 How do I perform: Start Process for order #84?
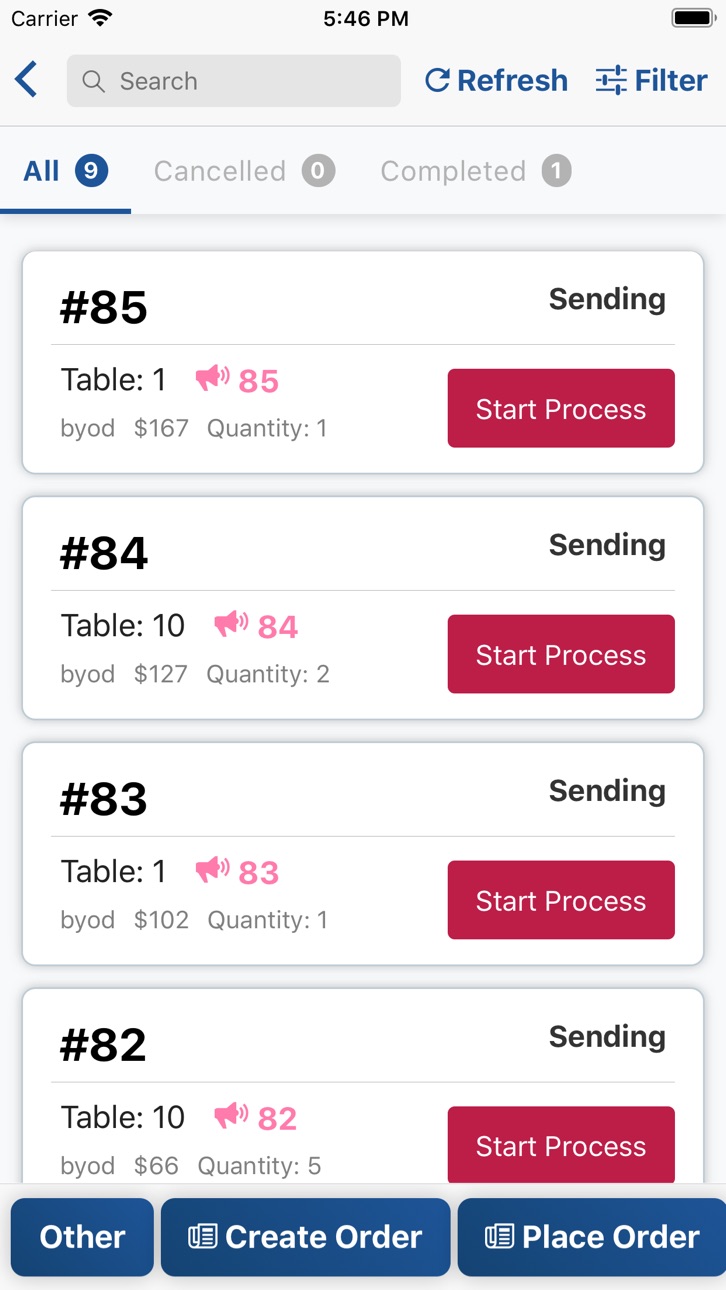click(561, 654)
